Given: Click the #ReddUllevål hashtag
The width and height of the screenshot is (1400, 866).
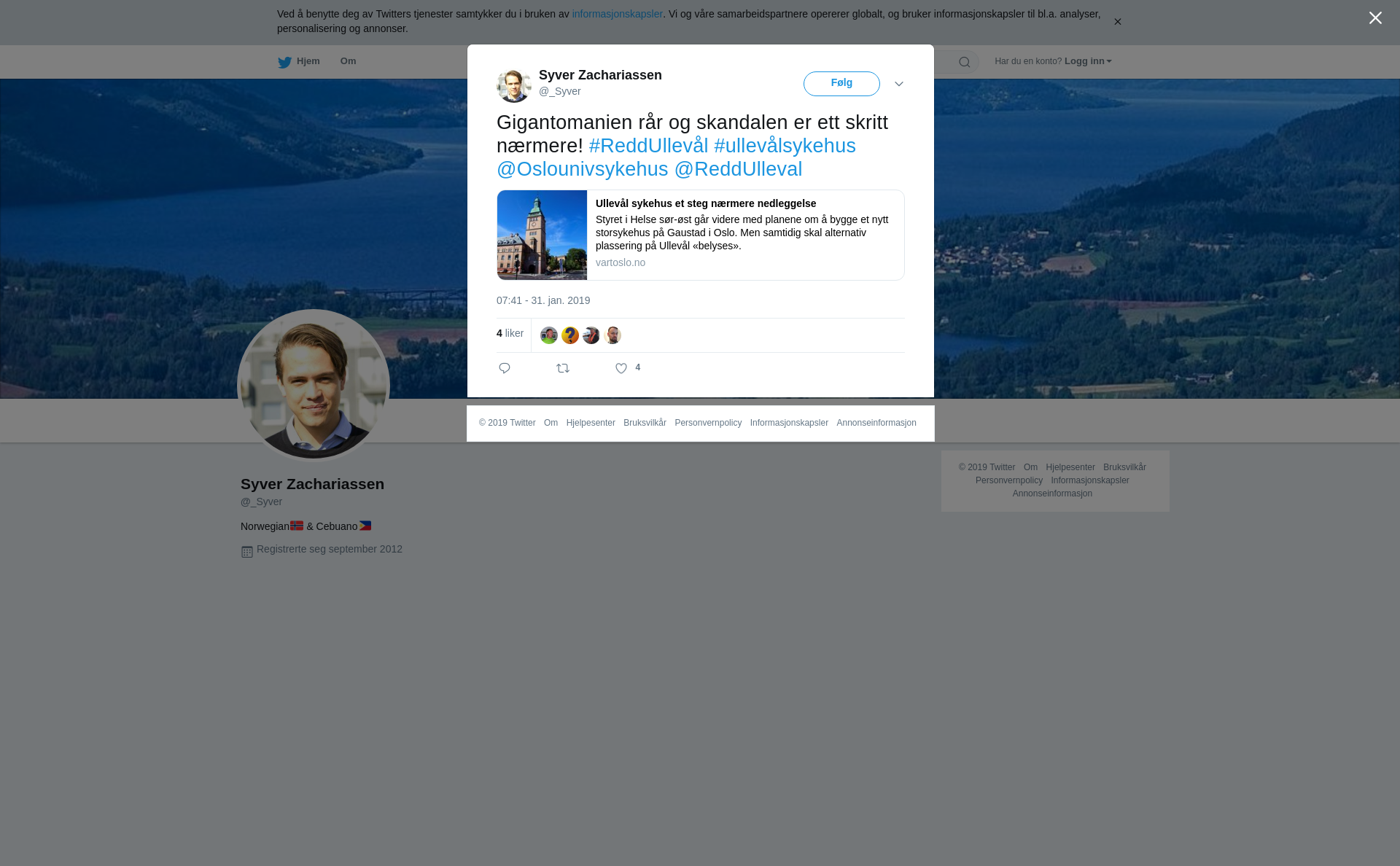Looking at the screenshot, I should 648,146.
